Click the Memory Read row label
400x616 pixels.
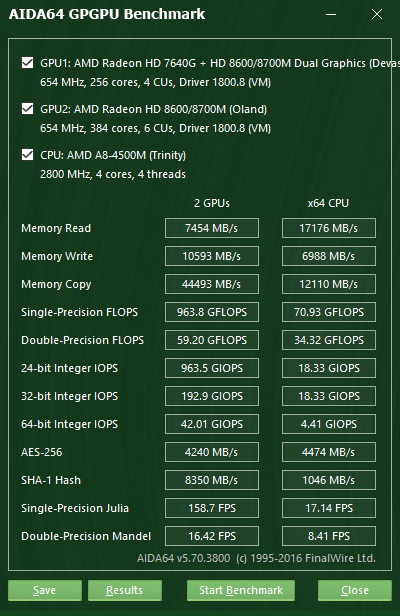(x=56, y=228)
